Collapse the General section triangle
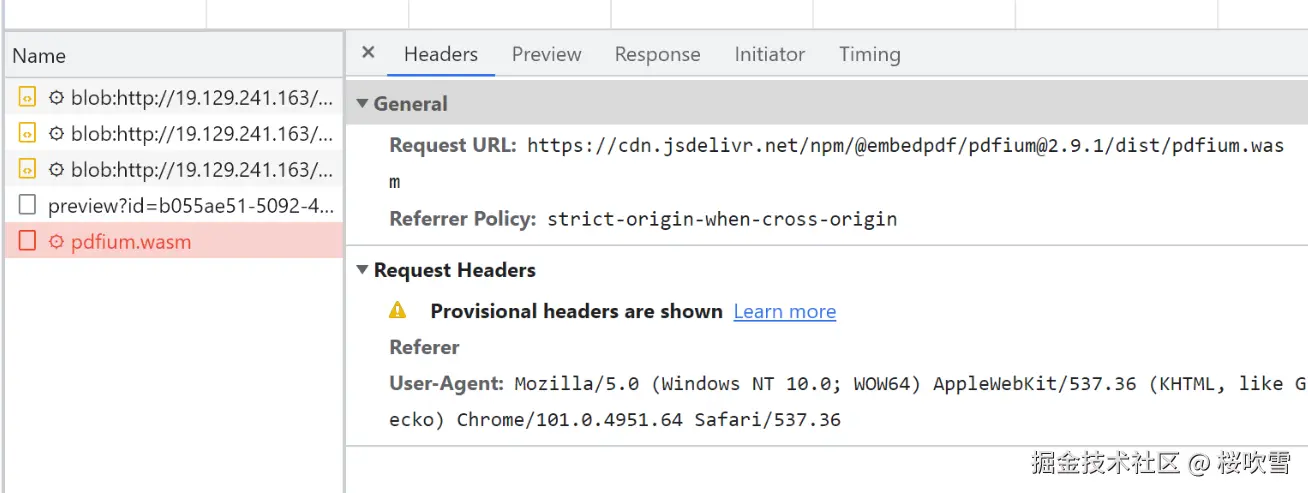Screen dimensions: 1308x493 [363, 103]
